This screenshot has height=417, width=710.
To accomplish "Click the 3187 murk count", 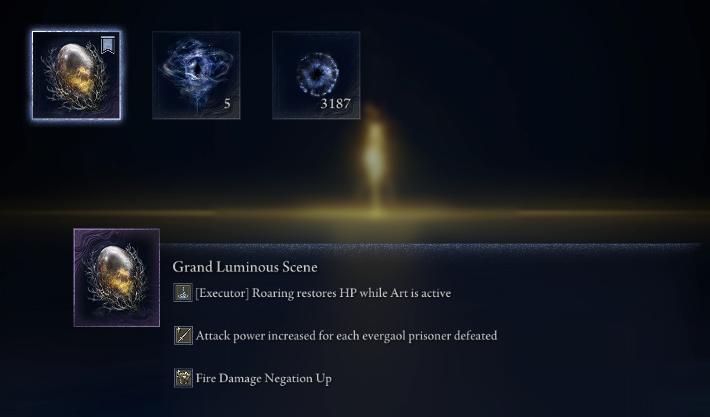I will 335,104.
